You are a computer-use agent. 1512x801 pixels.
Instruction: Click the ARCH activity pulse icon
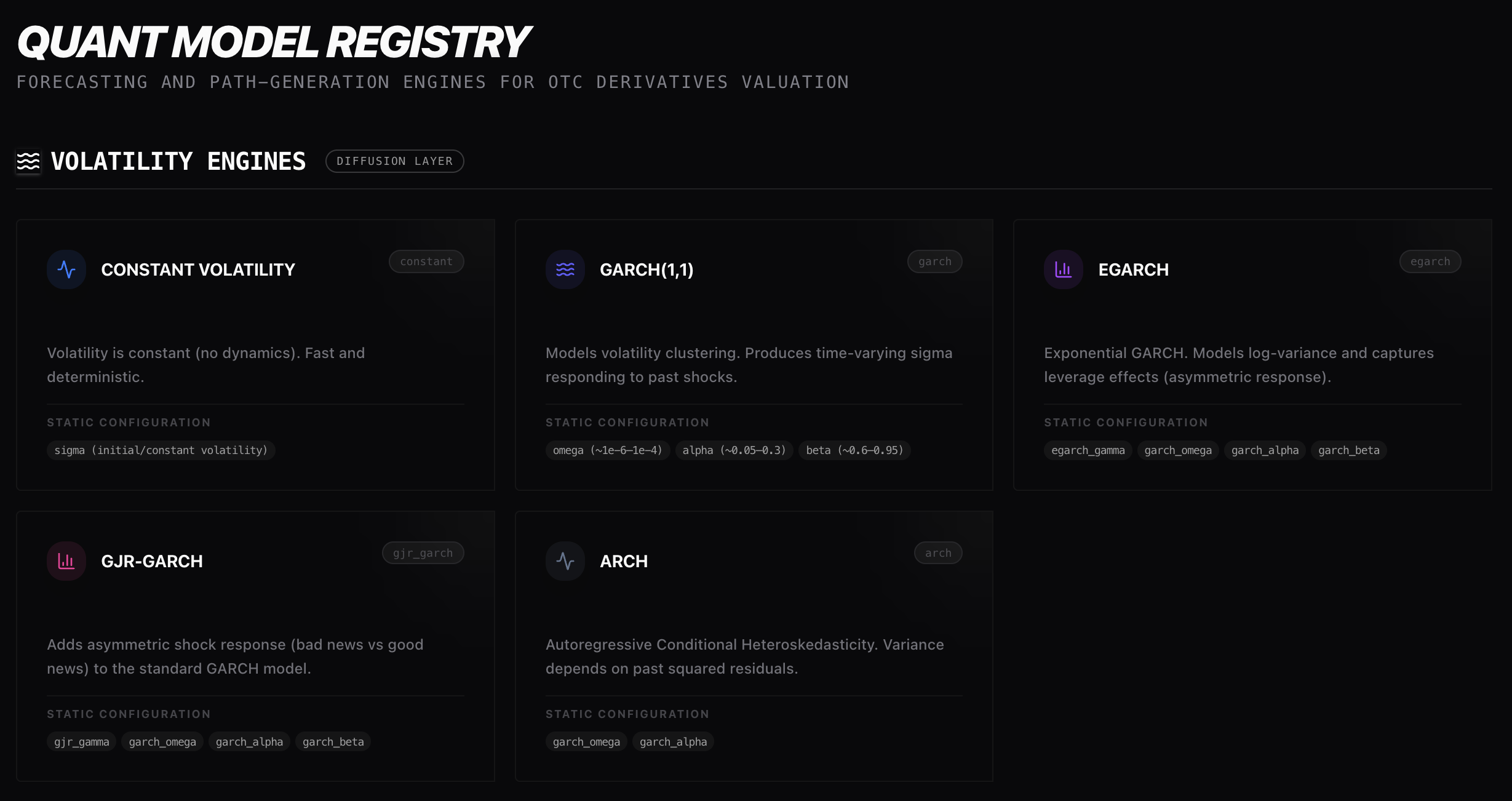pyautogui.click(x=565, y=561)
